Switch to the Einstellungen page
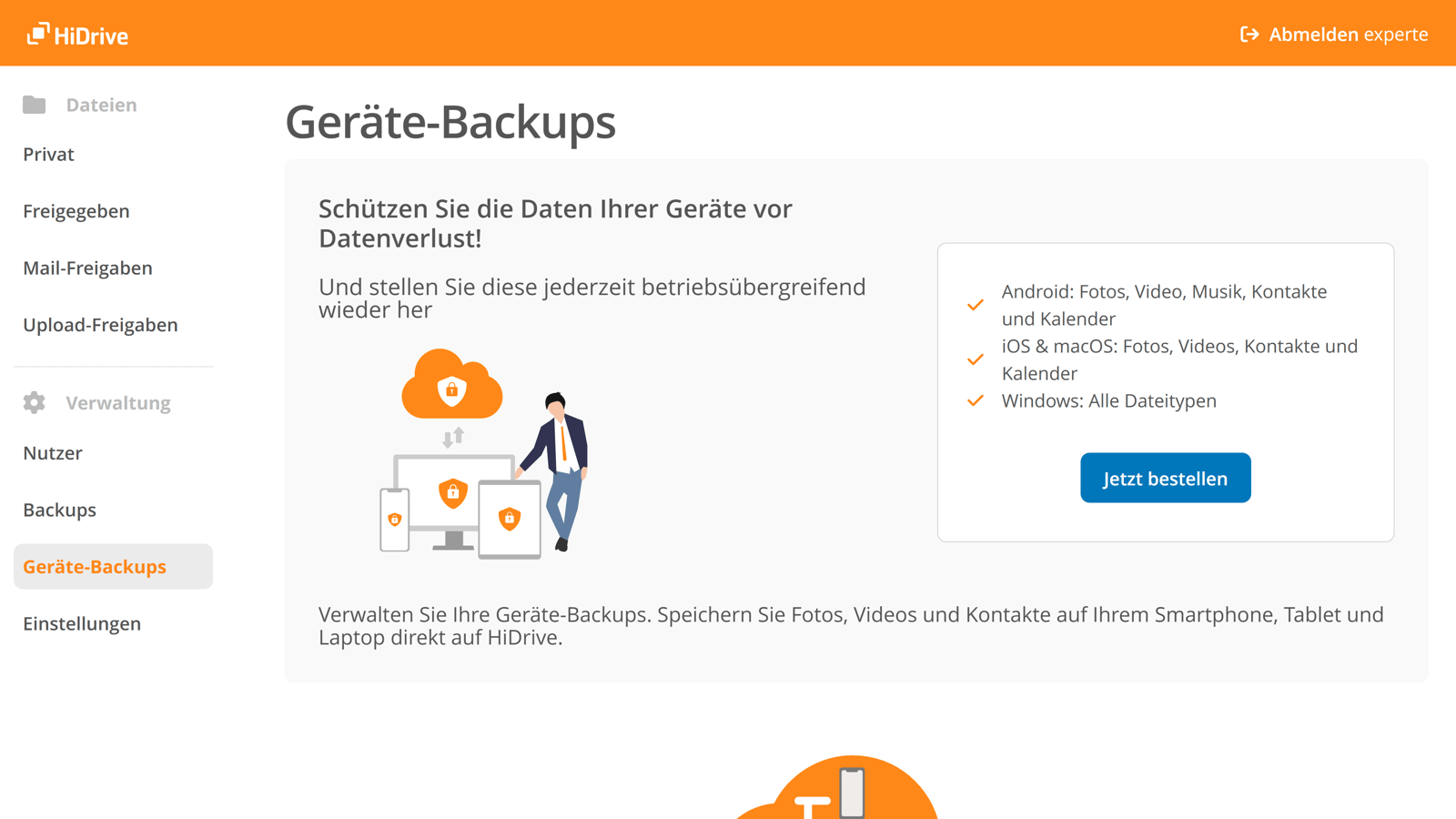This screenshot has width=1456, height=819. click(x=82, y=623)
